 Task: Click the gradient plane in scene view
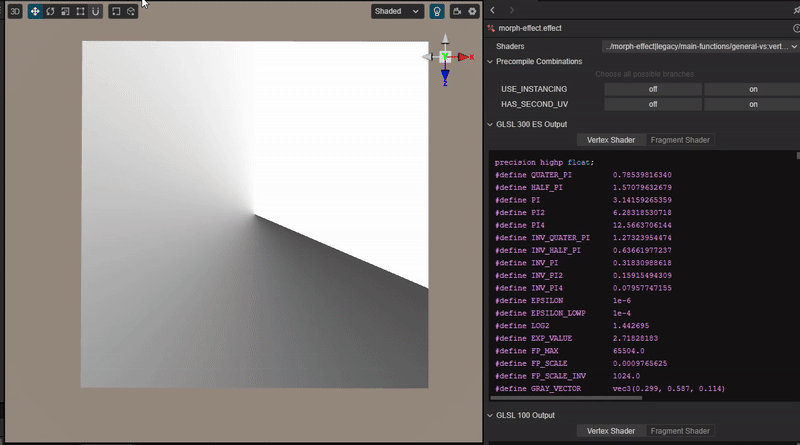[255, 214]
